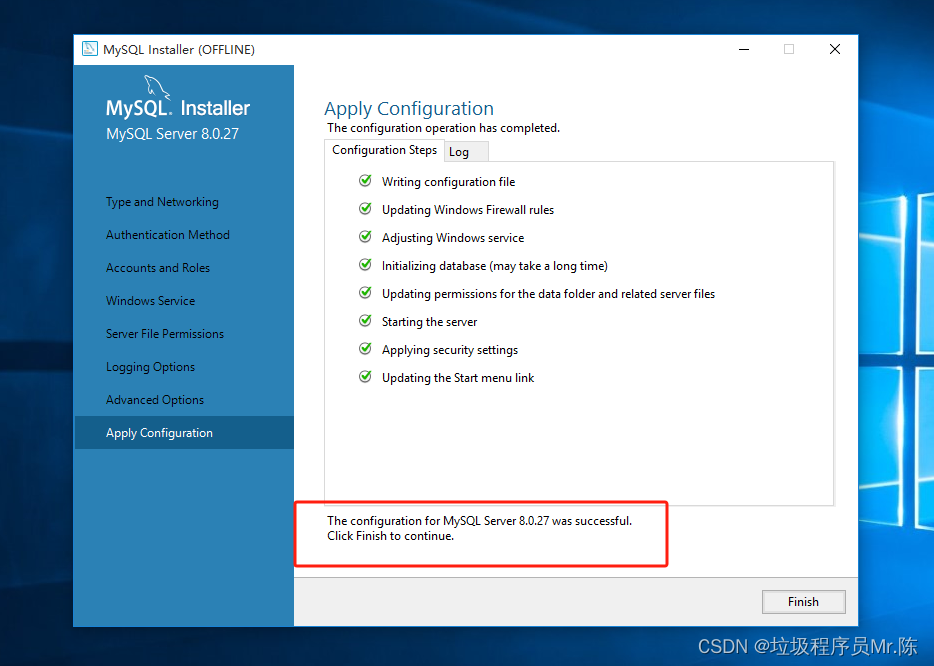Click 'Applying security settings' step text

(450, 350)
